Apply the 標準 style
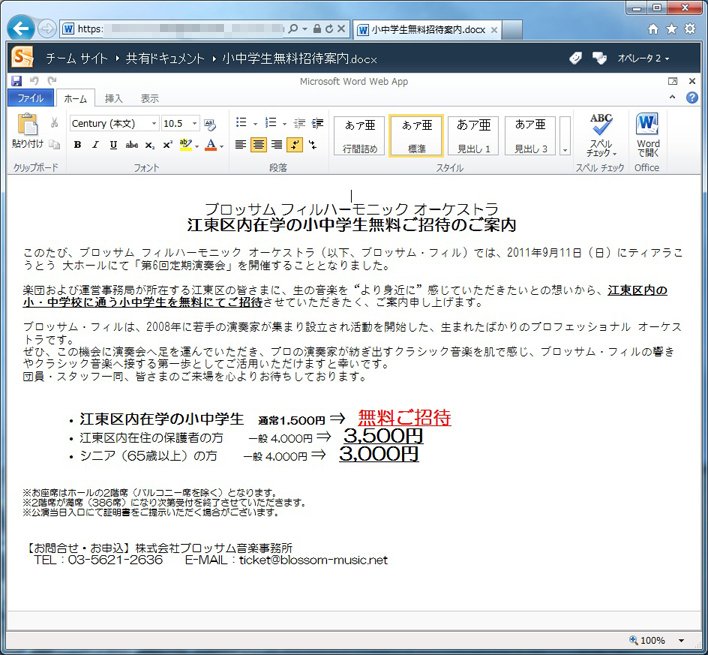This screenshot has width=708, height=655. click(x=416, y=135)
